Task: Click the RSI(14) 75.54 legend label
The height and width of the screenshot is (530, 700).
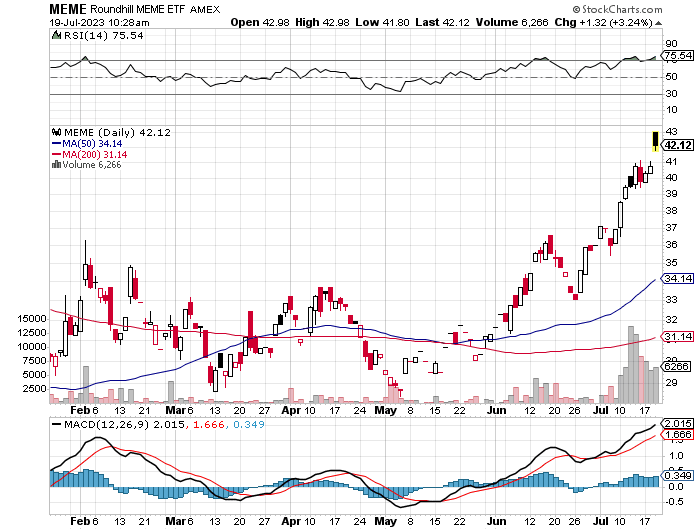Action: 104,35
